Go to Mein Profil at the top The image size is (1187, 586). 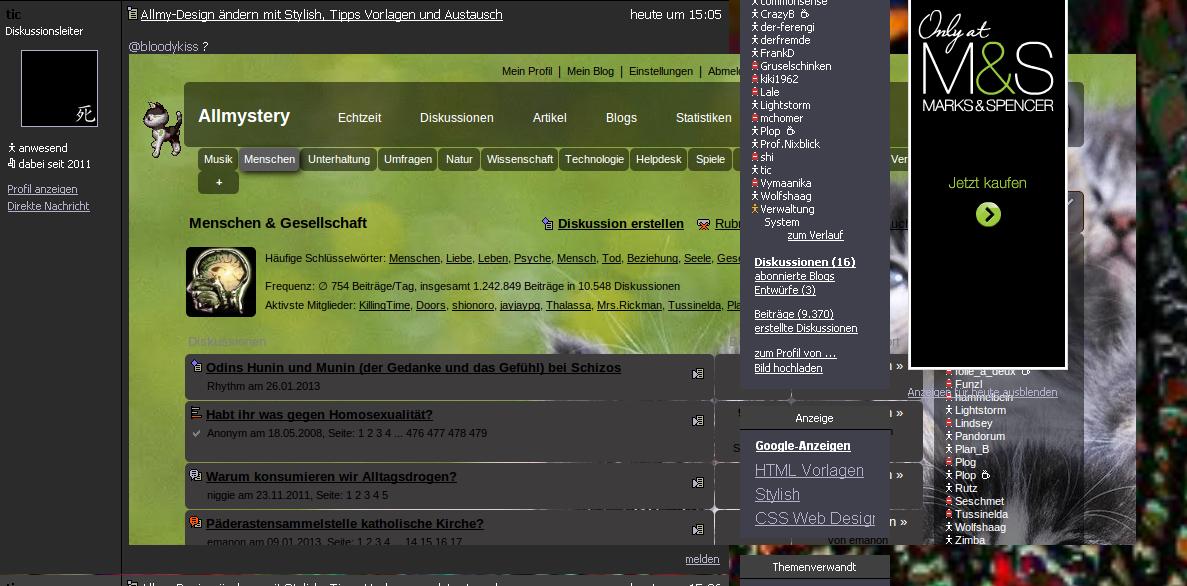pyautogui.click(x=527, y=71)
